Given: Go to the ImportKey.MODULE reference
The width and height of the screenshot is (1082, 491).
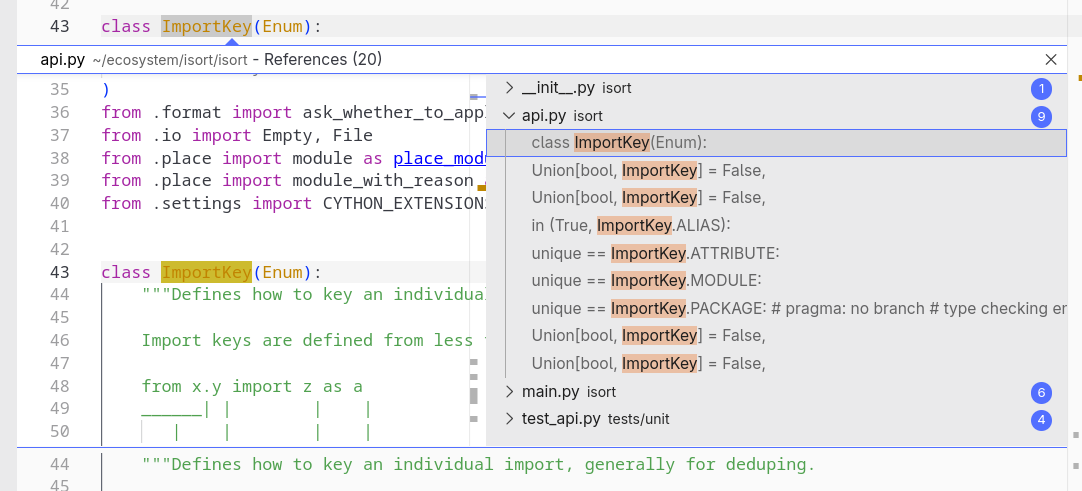Looking at the screenshot, I should pyautogui.click(x=646, y=281).
